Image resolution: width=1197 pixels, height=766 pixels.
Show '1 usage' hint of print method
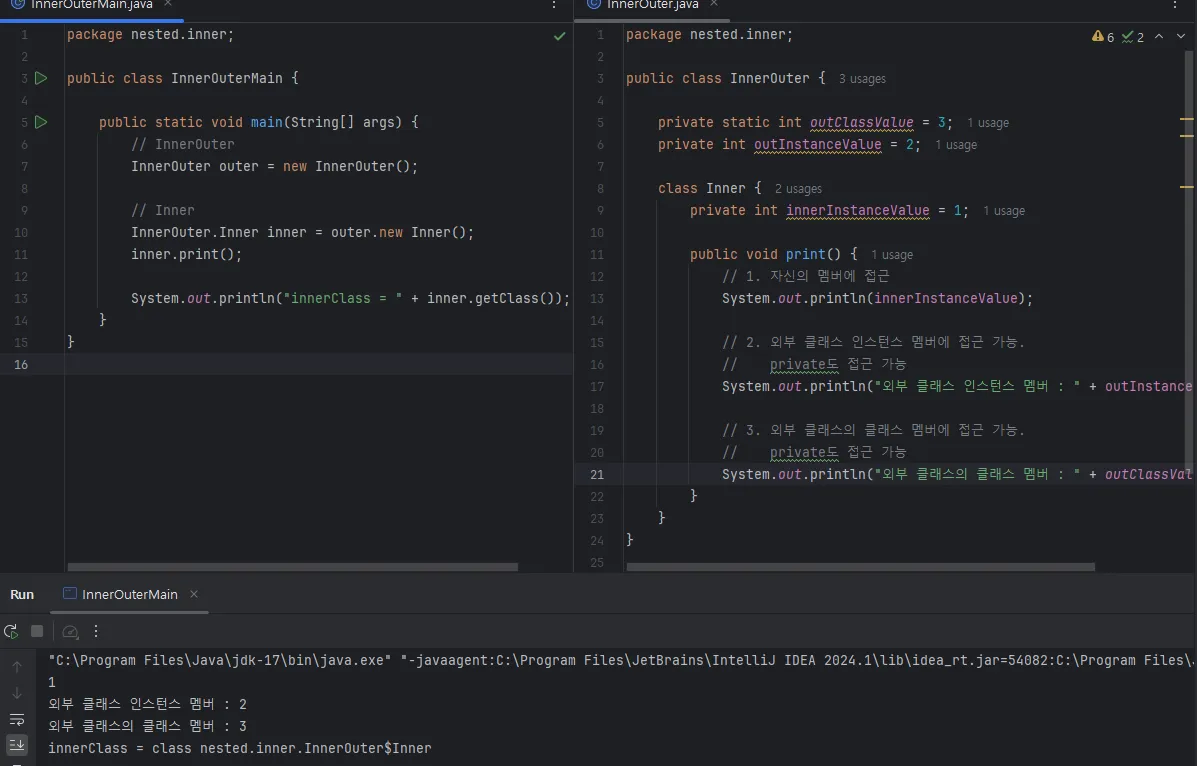click(892, 255)
